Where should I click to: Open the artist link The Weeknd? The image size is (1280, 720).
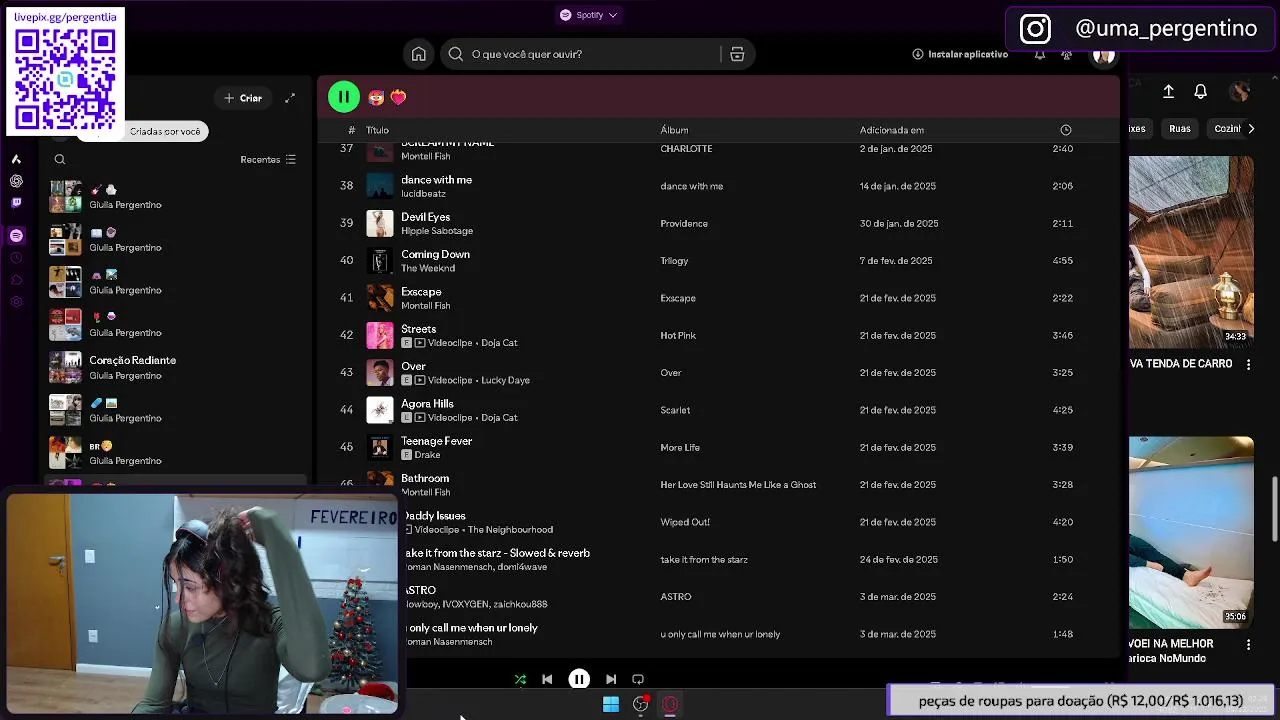pos(428,268)
